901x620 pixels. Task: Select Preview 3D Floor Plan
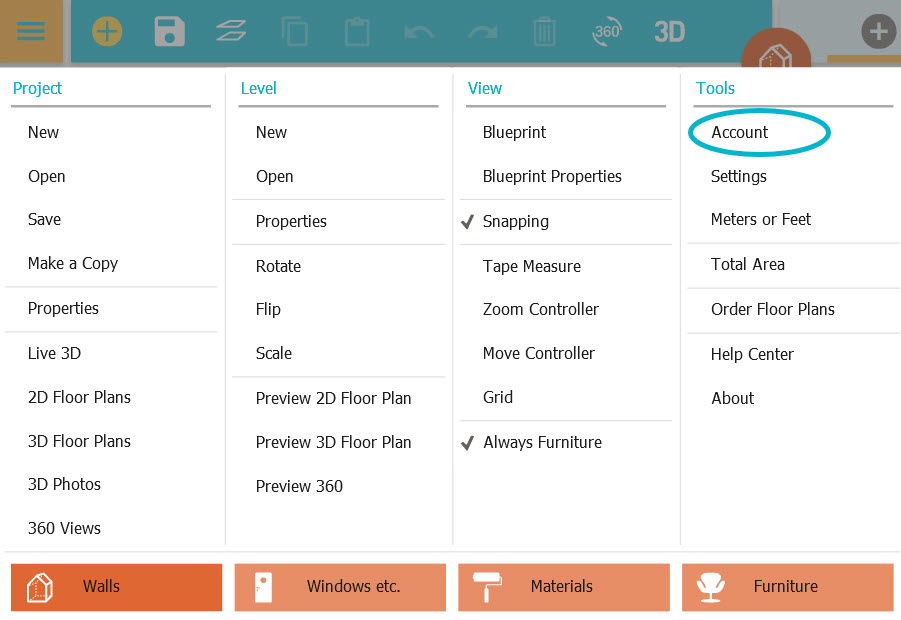(x=333, y=442)
